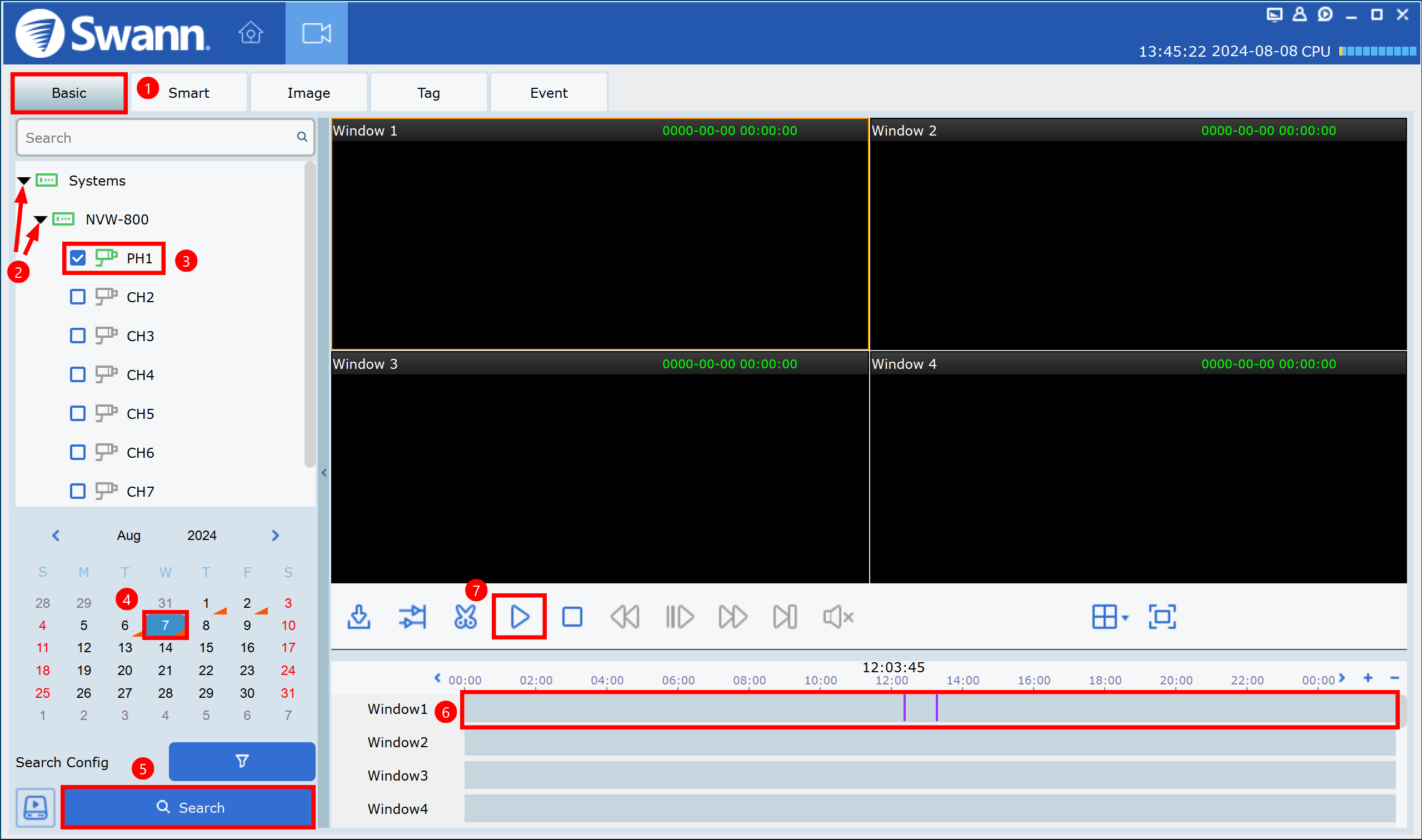The image size is (1422, 840).
Task: Click the blue Search button
Action: (188, 808)
